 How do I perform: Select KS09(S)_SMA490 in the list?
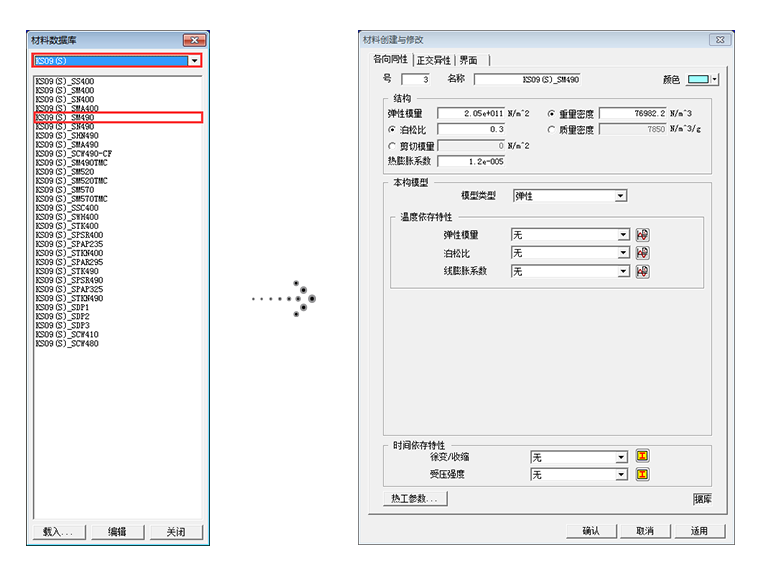pos(67,144)
